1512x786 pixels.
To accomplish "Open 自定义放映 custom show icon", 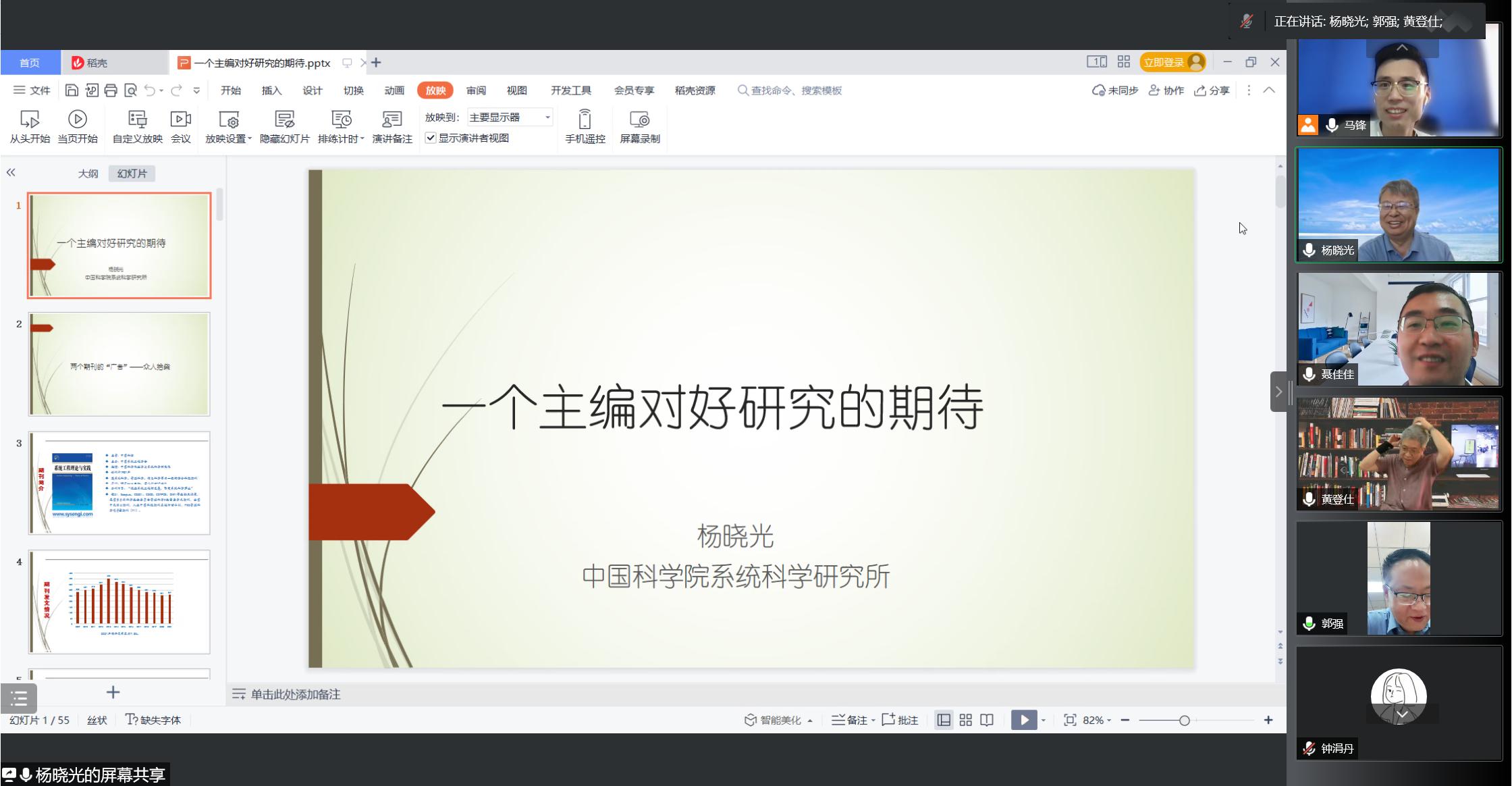I will tap(137, 120).
